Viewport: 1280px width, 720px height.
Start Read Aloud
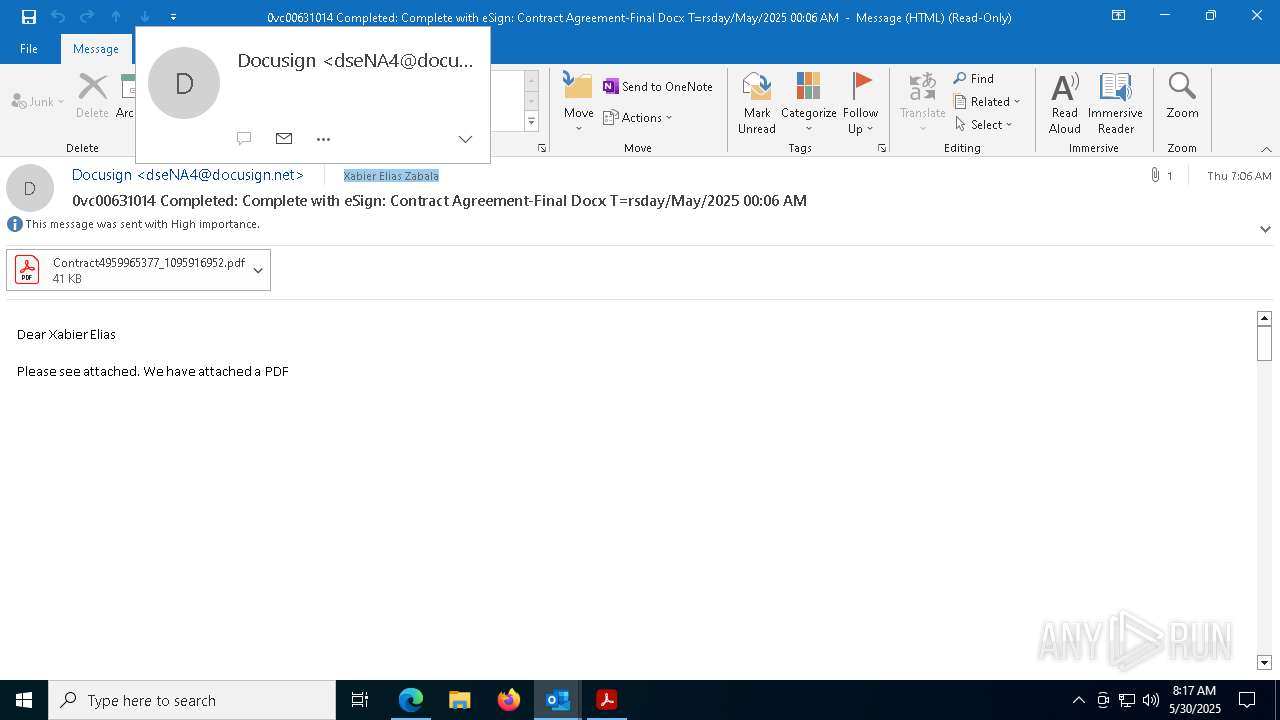(1065, 102)
